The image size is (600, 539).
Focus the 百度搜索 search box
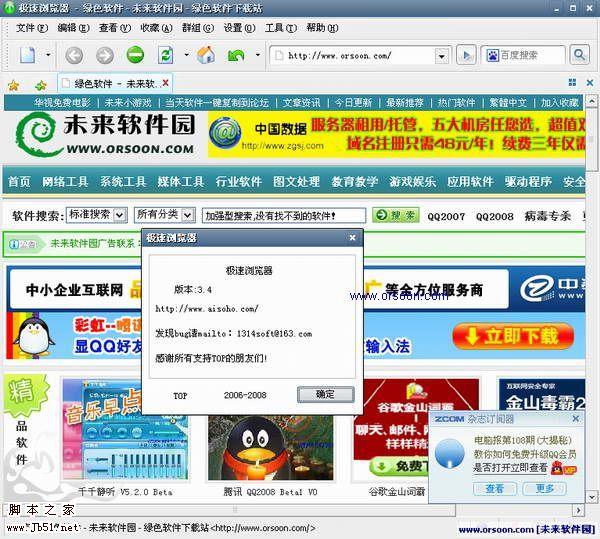(x=531, y=55)
